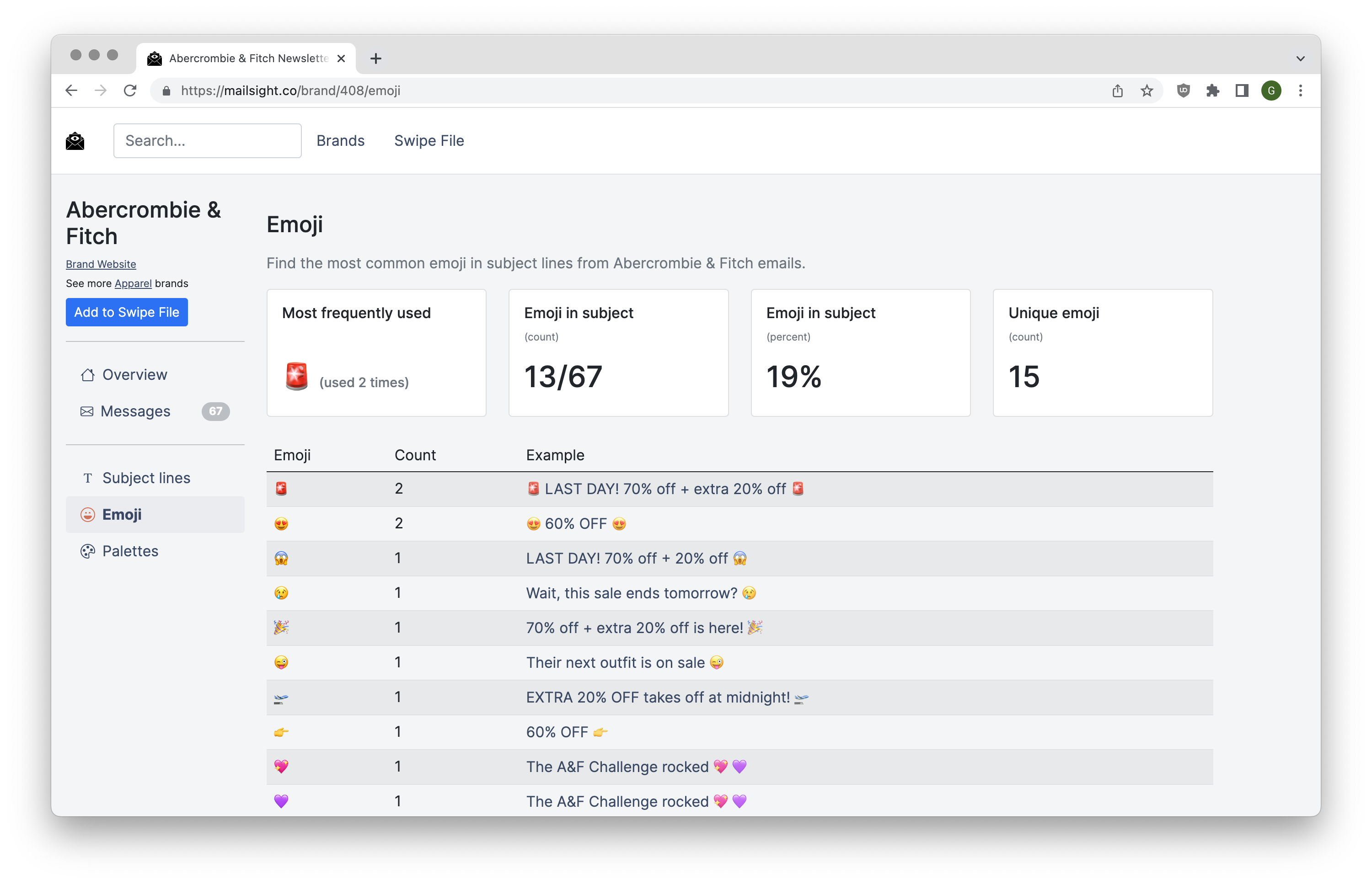1372x884 pixels.
Task: Close the Abercrombie & Fitch tab
Action: point(341,59)
